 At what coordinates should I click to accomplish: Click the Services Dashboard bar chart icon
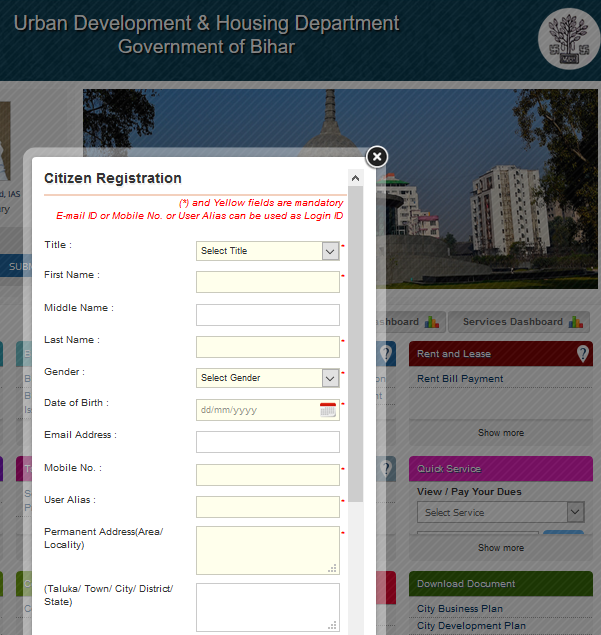pos(578,322)
